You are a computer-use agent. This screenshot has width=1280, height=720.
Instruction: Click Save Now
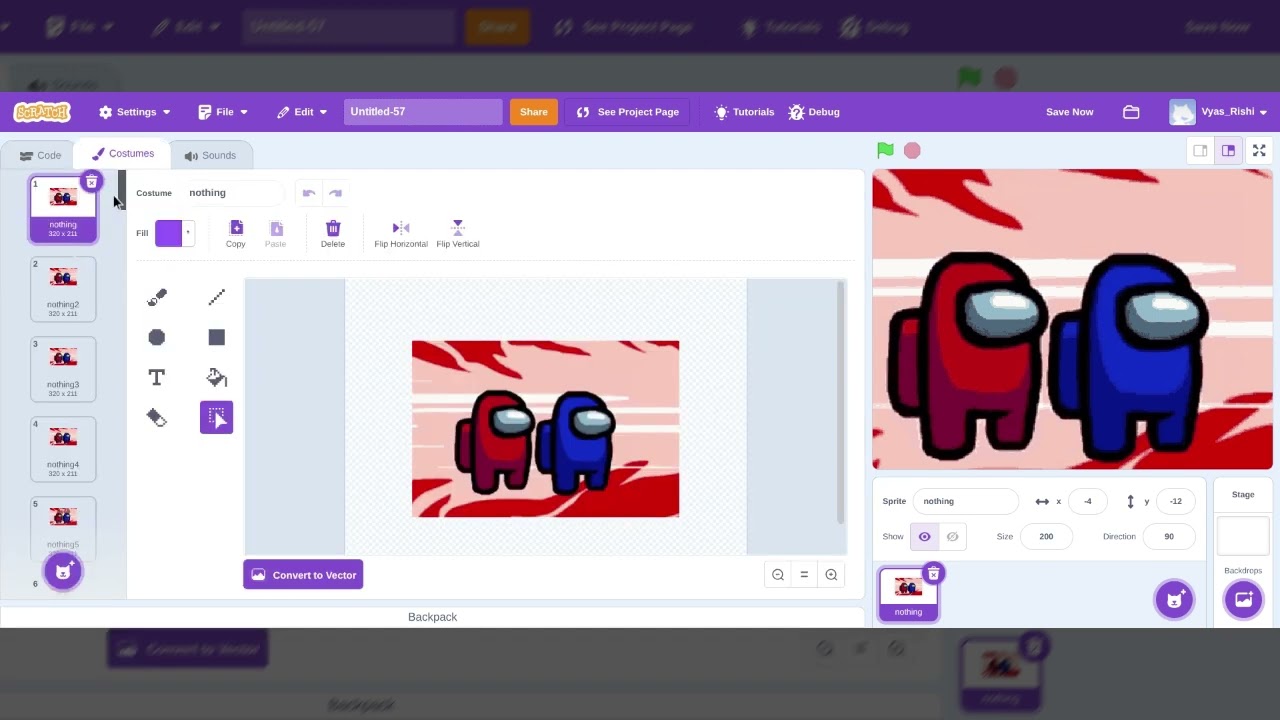pyautogui.click(x=1069, y=112)
